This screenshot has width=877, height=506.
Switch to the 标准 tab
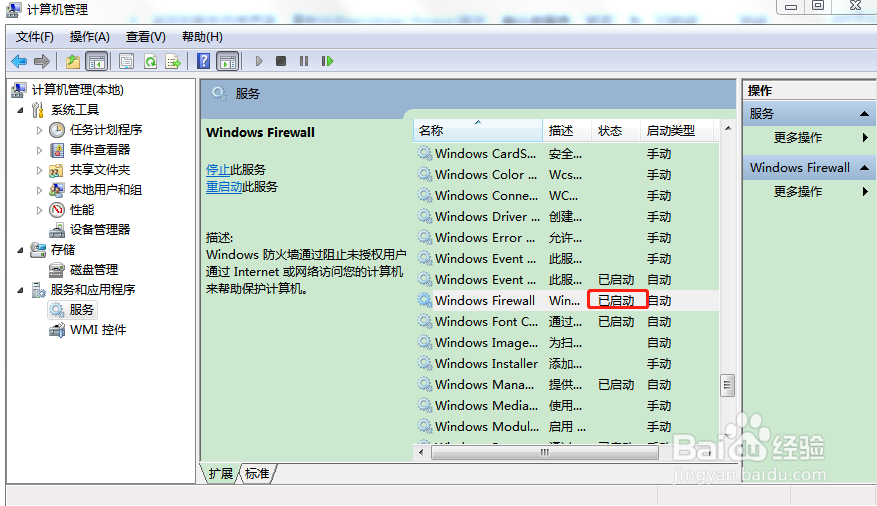pos(257,474)
